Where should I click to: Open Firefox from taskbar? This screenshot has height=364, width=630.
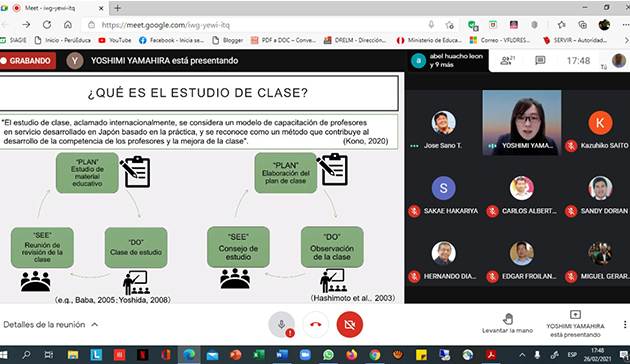click(x=352, y=355)
